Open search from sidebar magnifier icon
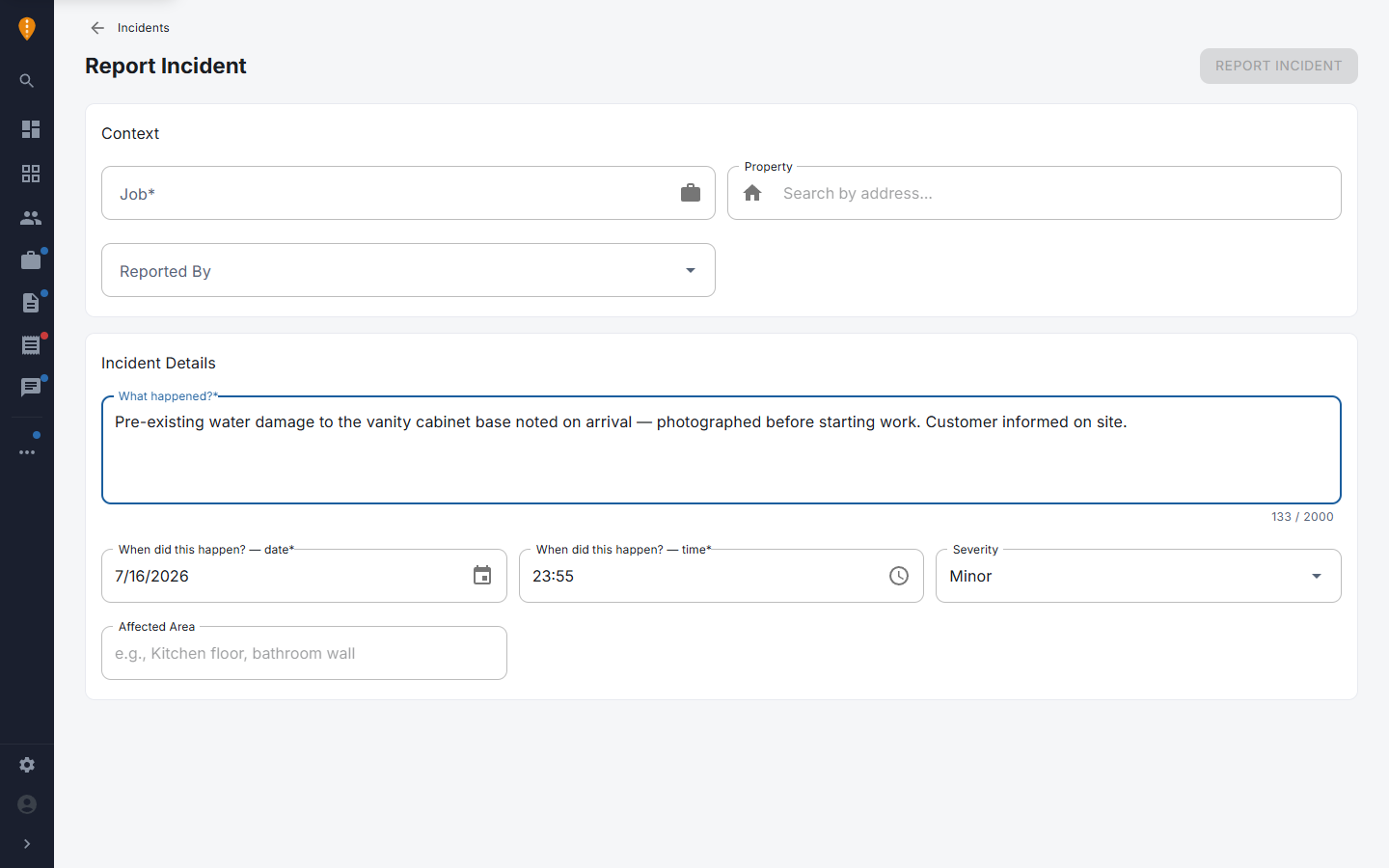Image resolution: width=1389 pixels, height=868 pixels. [27, 81]
